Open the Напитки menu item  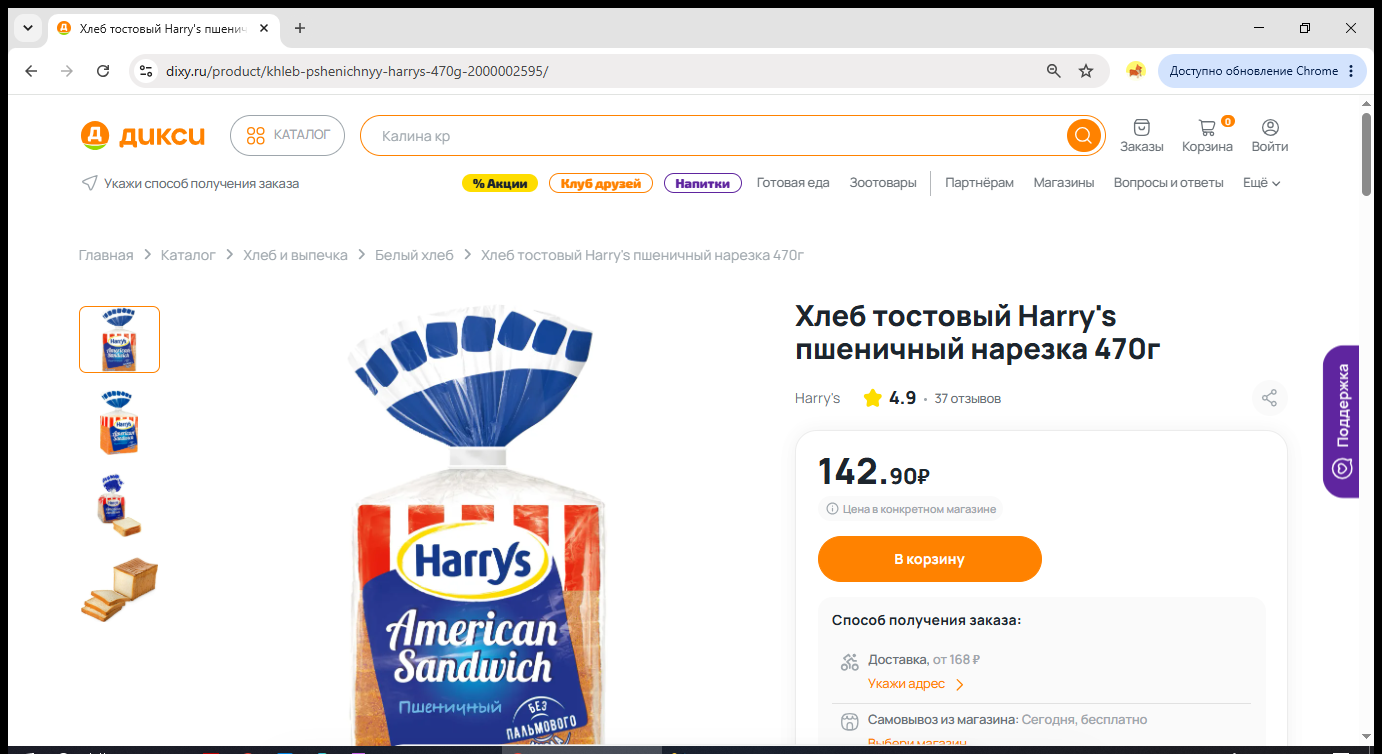pos(703,183)
